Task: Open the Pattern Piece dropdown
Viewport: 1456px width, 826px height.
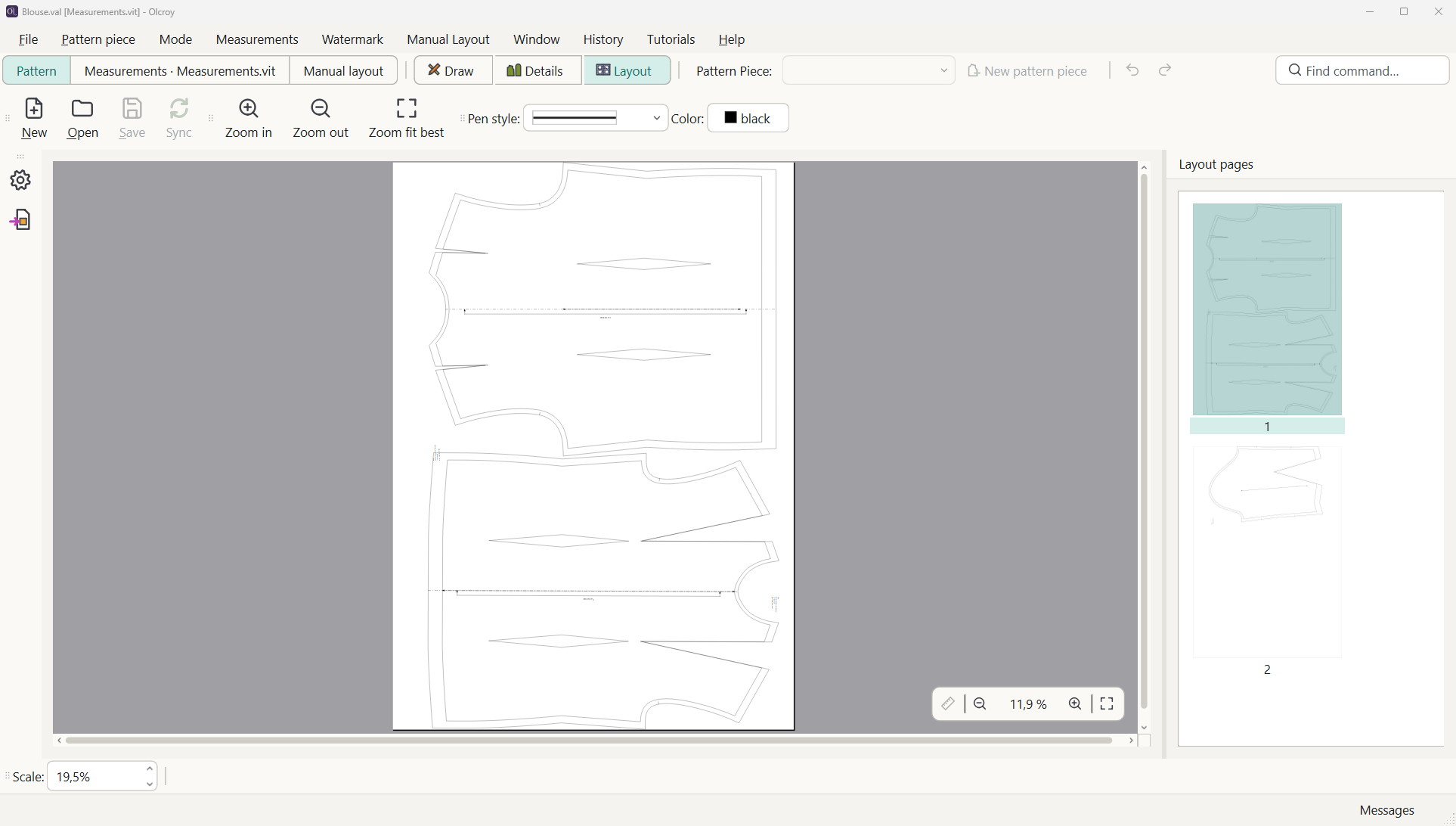Action: tap(869, 70)
